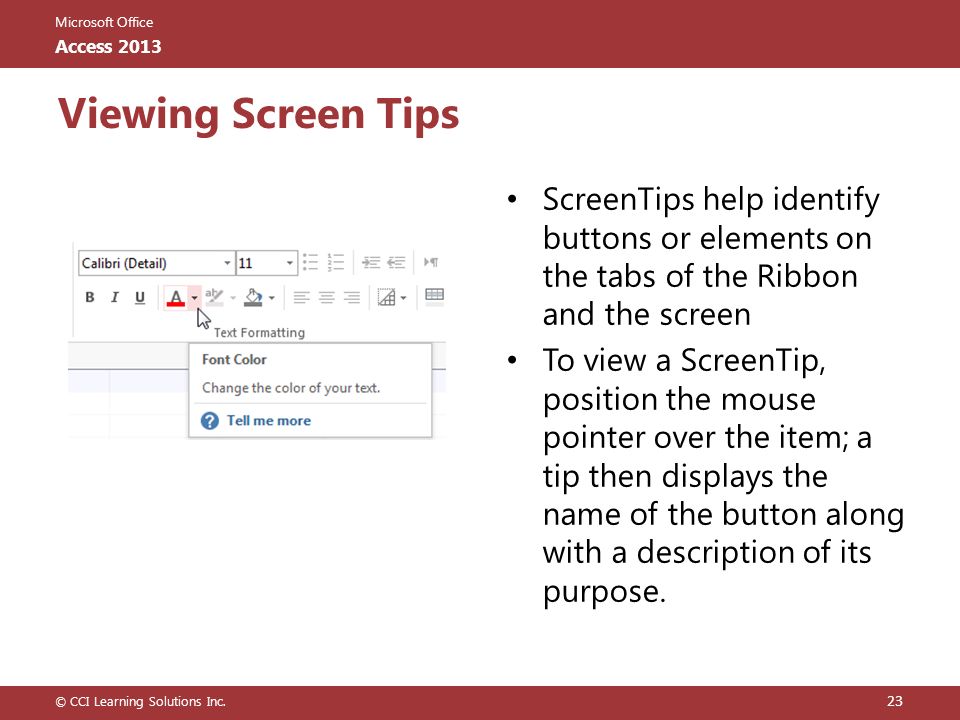The height and width of the screenshot is (720, 960).
Task: Align text right
Action: 351,298
